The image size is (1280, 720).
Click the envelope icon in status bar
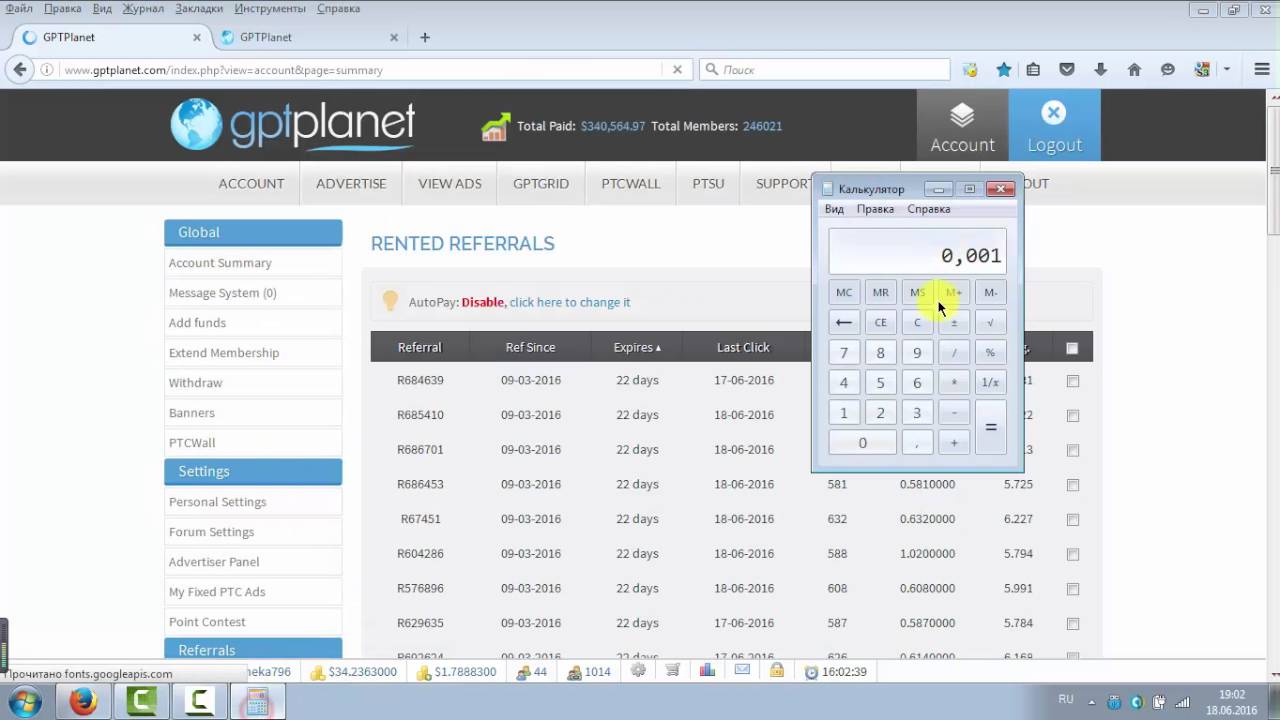pyautogui.click(x=742, y=671)
